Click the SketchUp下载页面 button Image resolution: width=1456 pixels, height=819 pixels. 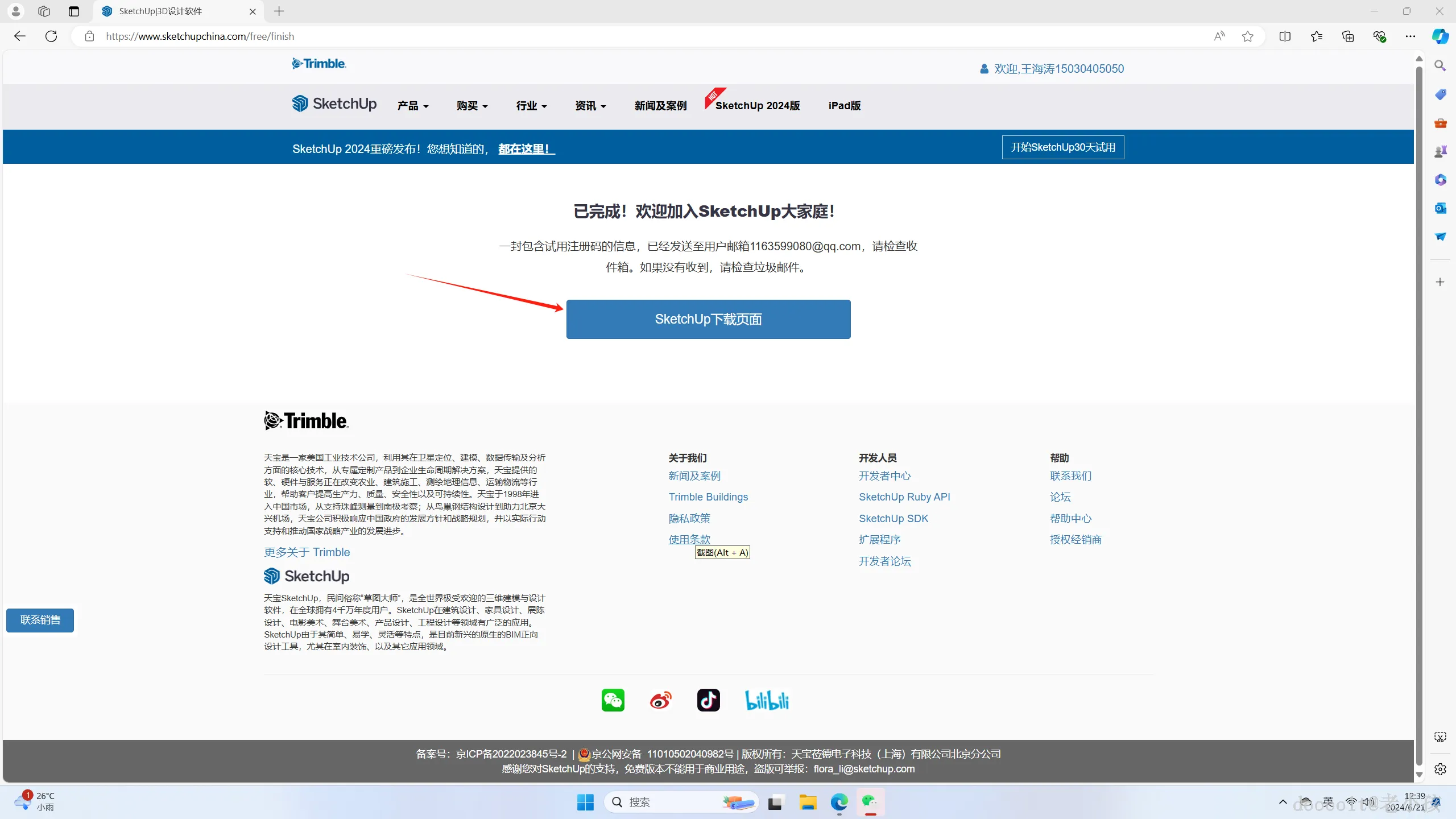point(708,319)
